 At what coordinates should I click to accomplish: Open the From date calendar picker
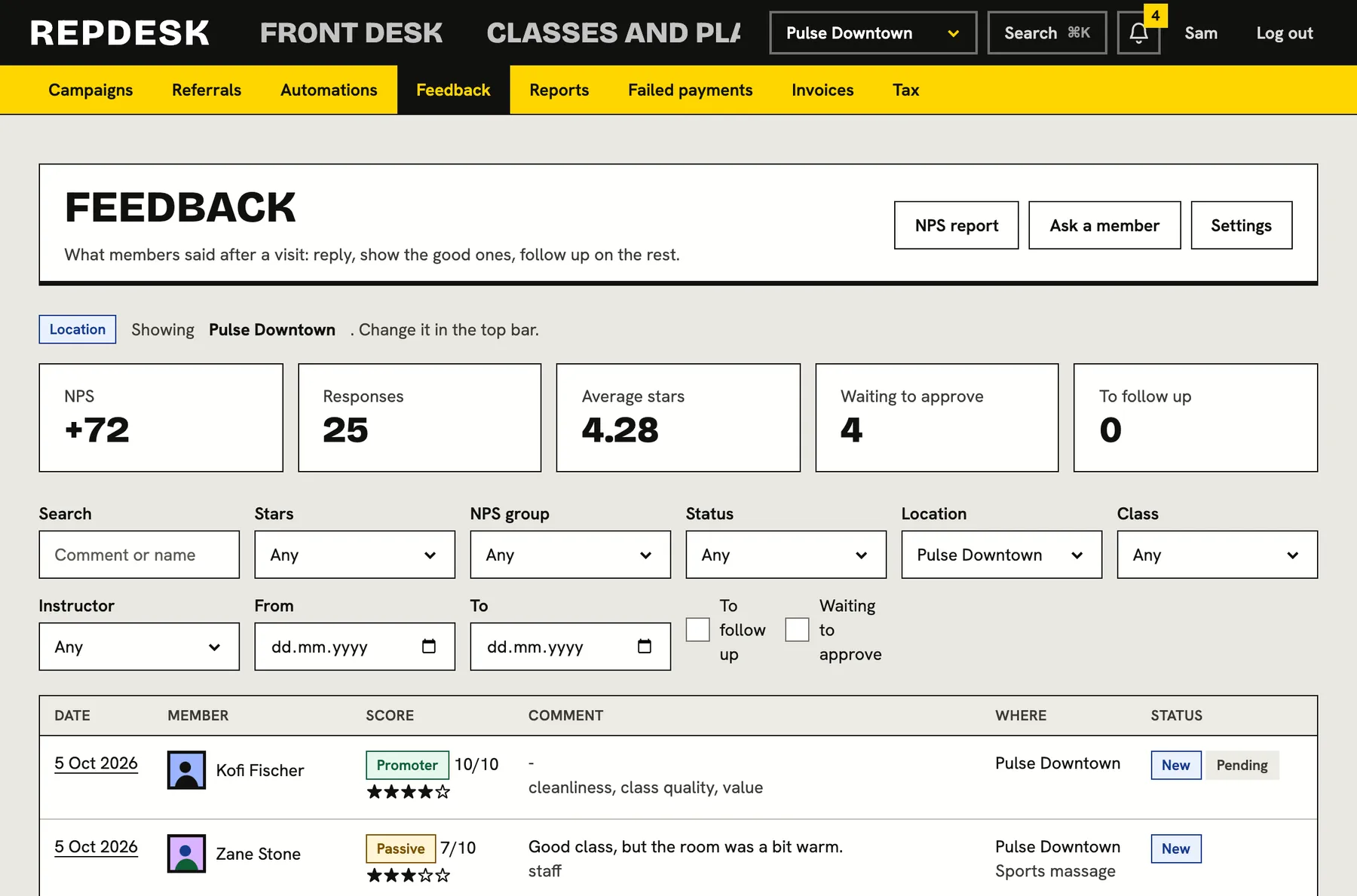429,647
